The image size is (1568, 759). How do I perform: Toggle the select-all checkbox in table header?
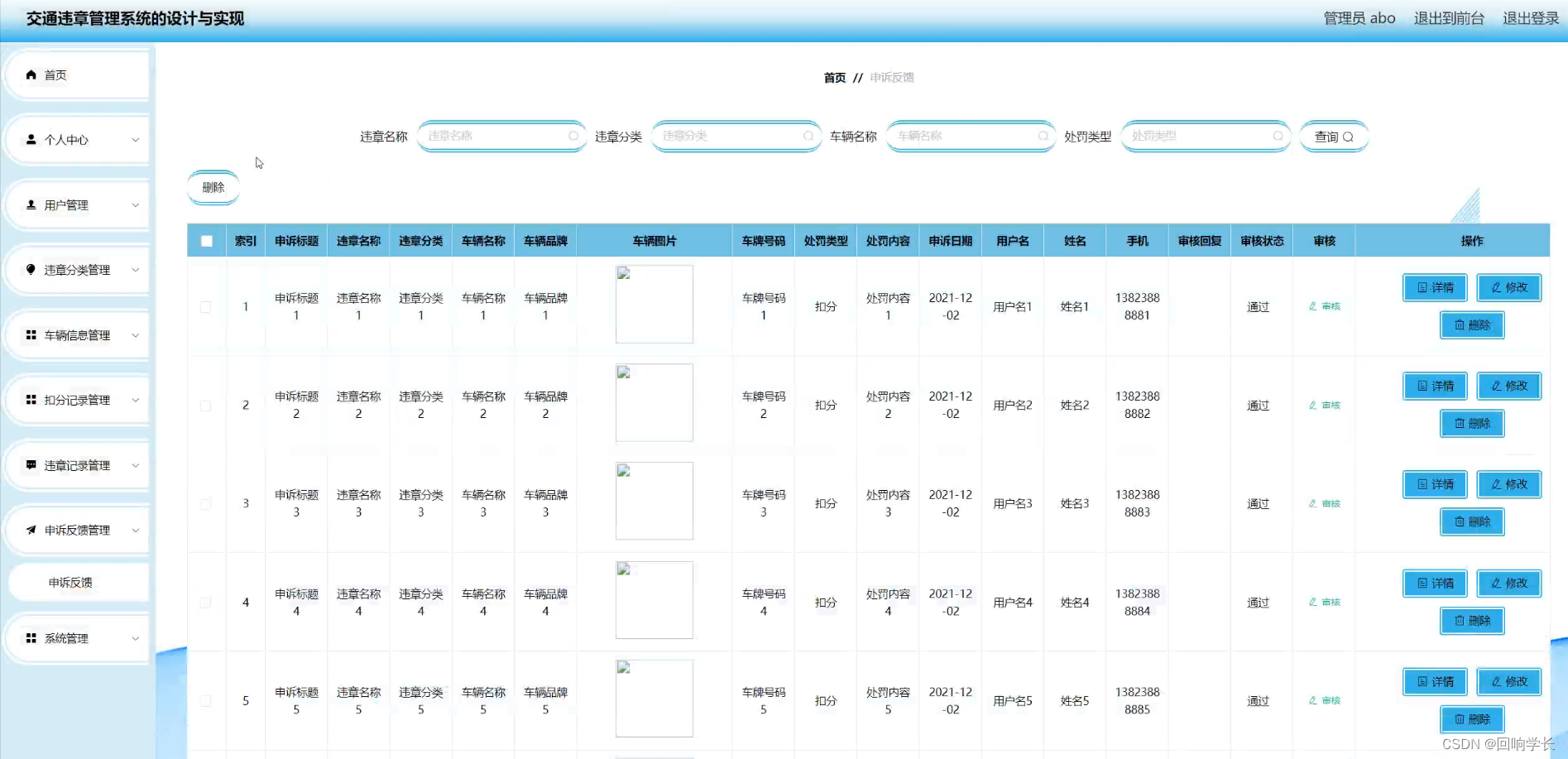tap(206, 239)
